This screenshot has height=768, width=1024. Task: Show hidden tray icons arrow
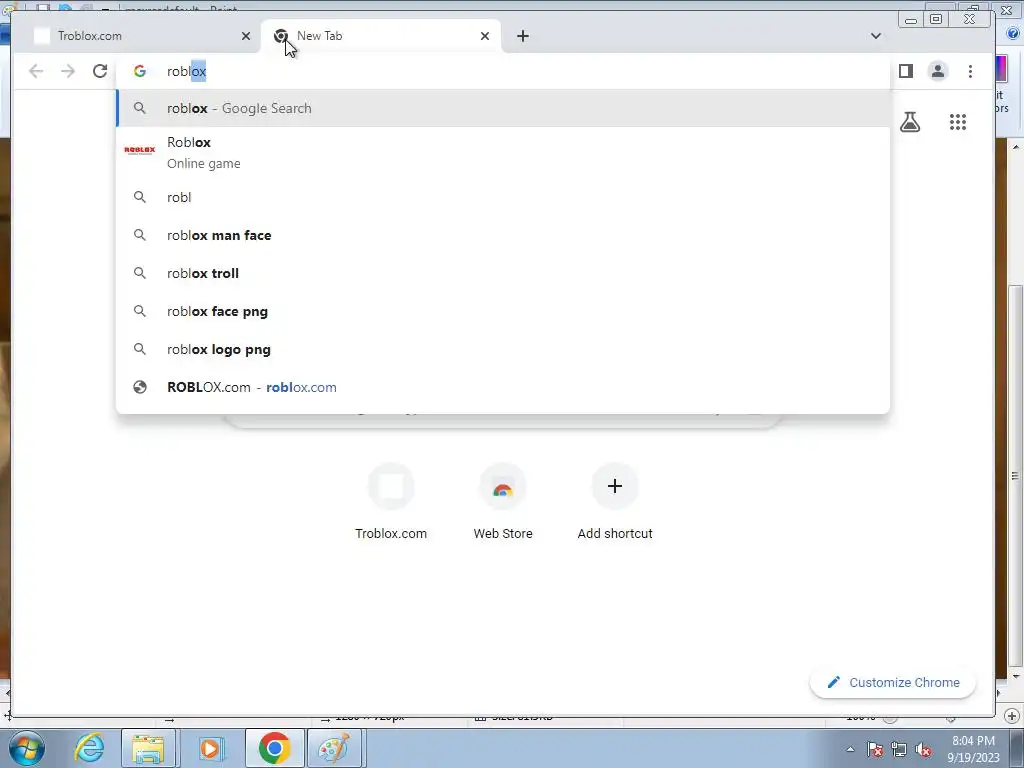(850, 749)
